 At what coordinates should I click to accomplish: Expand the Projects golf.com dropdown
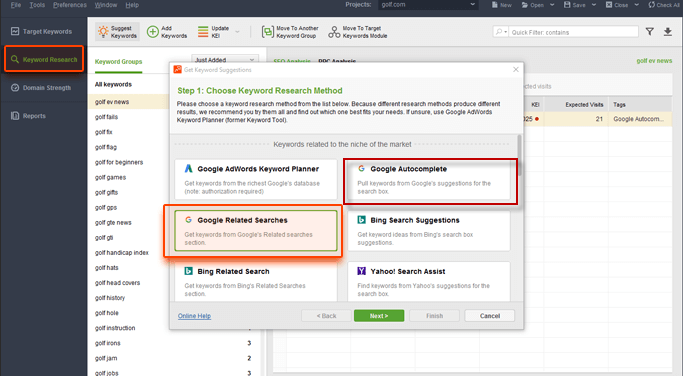(x=428, y=5)
